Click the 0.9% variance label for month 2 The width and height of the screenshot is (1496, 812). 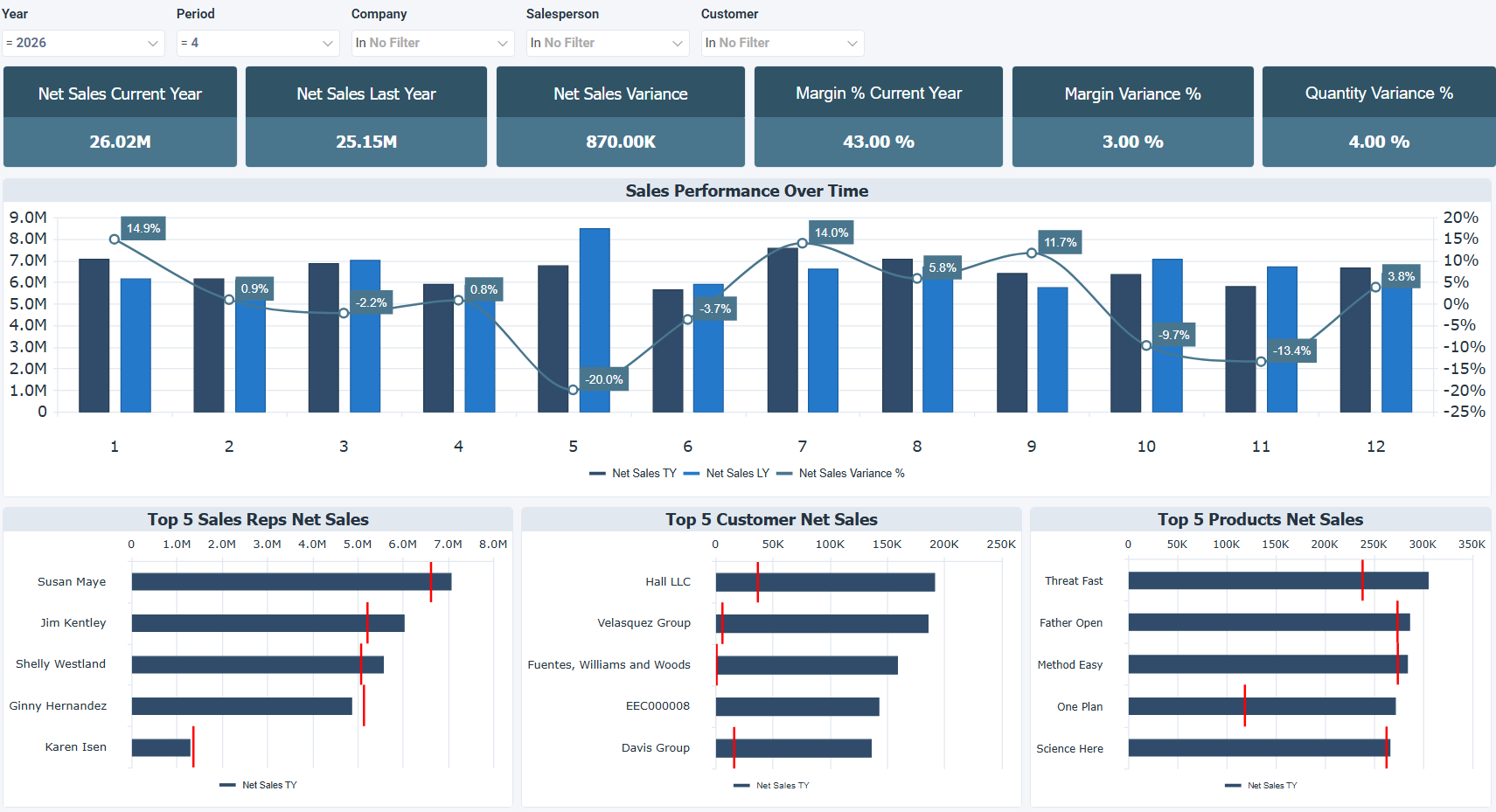pyautogui.click(x=255, y=288)
